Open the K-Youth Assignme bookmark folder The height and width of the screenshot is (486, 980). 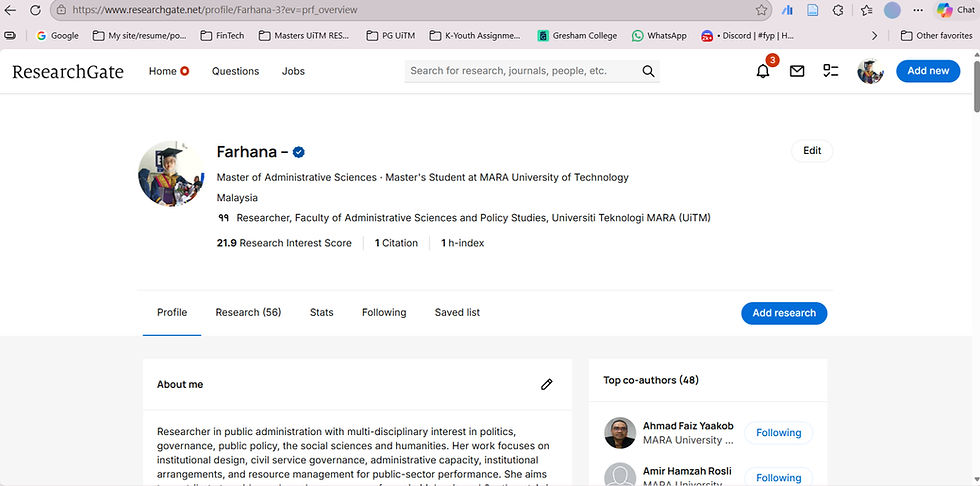point(475,36)
